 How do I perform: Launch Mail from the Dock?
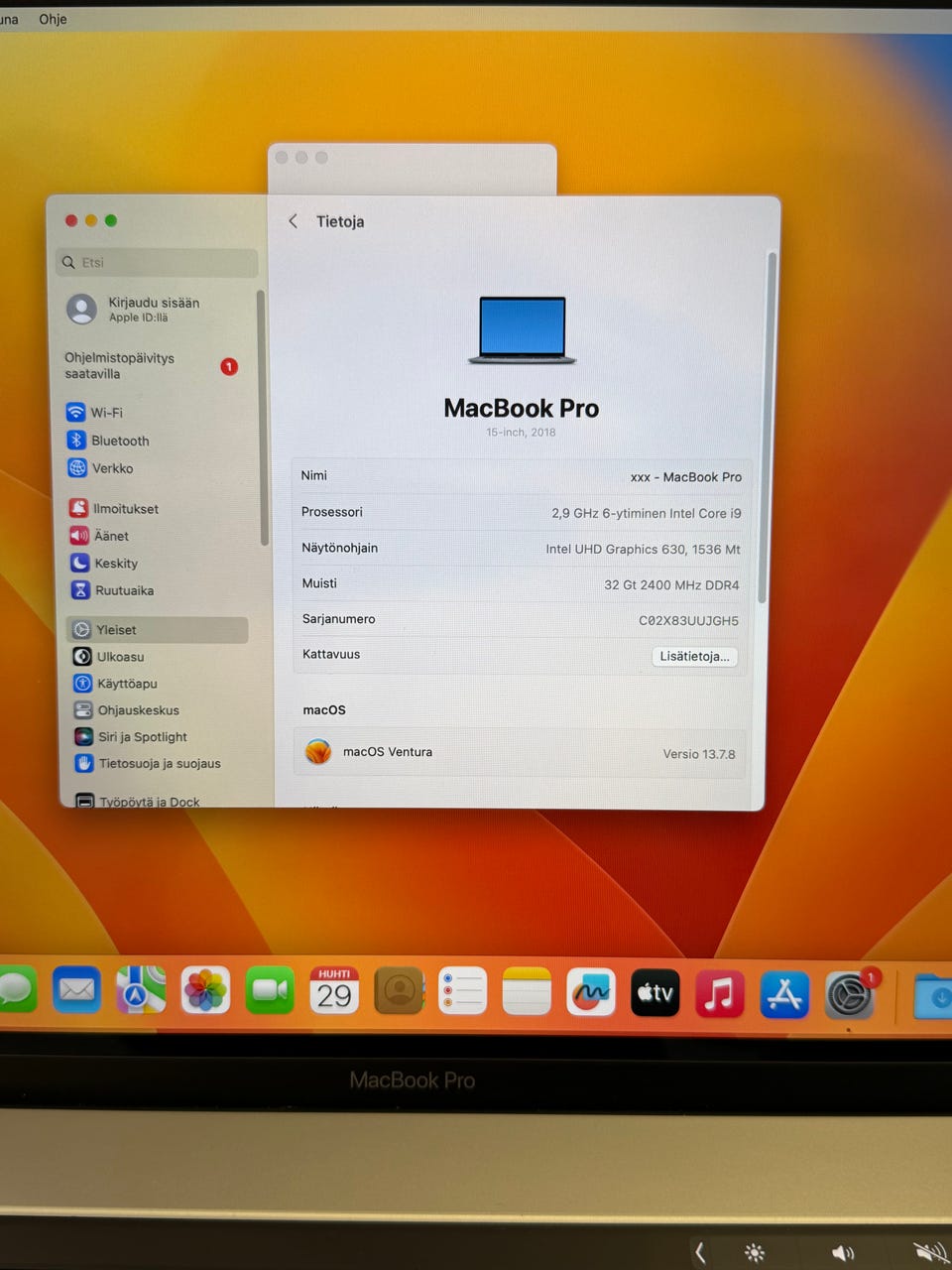[x=76, y=990]
